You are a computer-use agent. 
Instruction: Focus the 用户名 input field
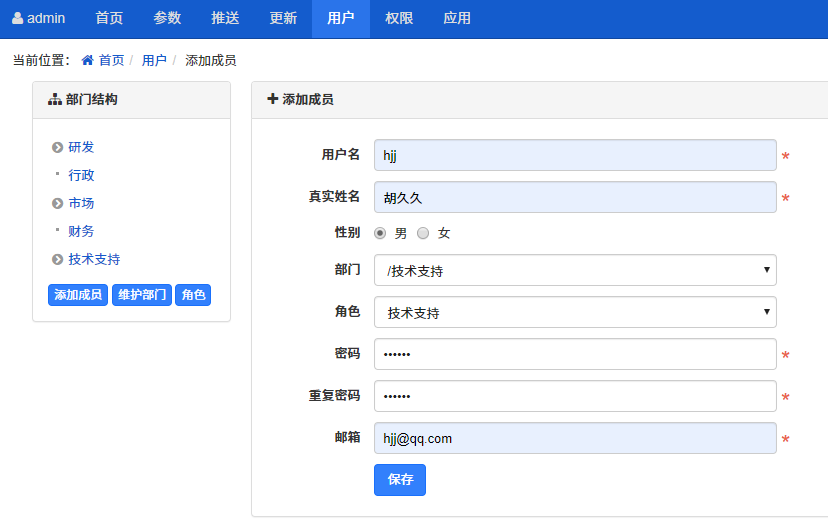coord(575,155)
